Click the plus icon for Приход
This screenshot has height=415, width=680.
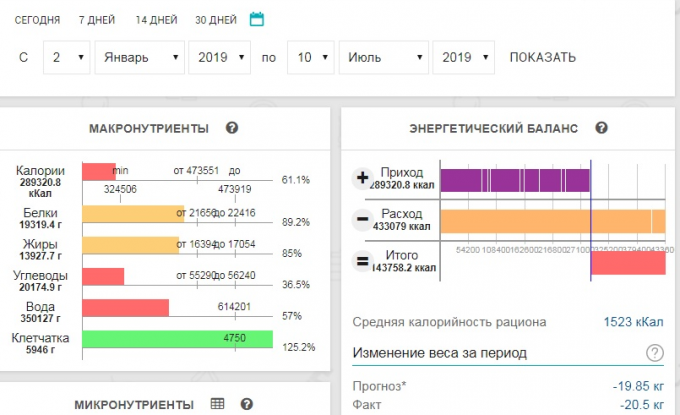pyautogui.click(x=362, y=179)
